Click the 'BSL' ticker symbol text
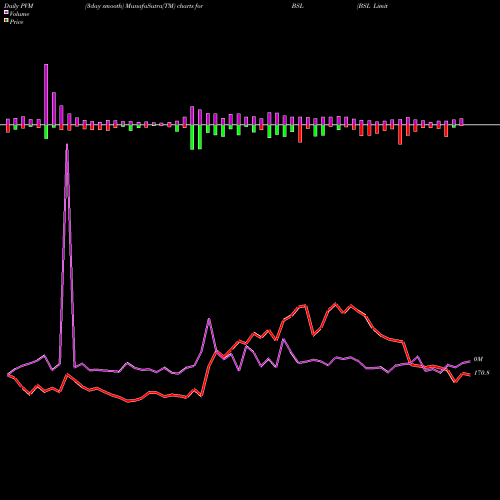Viewport: 500px width, 500px height. (x=297, y=6)
